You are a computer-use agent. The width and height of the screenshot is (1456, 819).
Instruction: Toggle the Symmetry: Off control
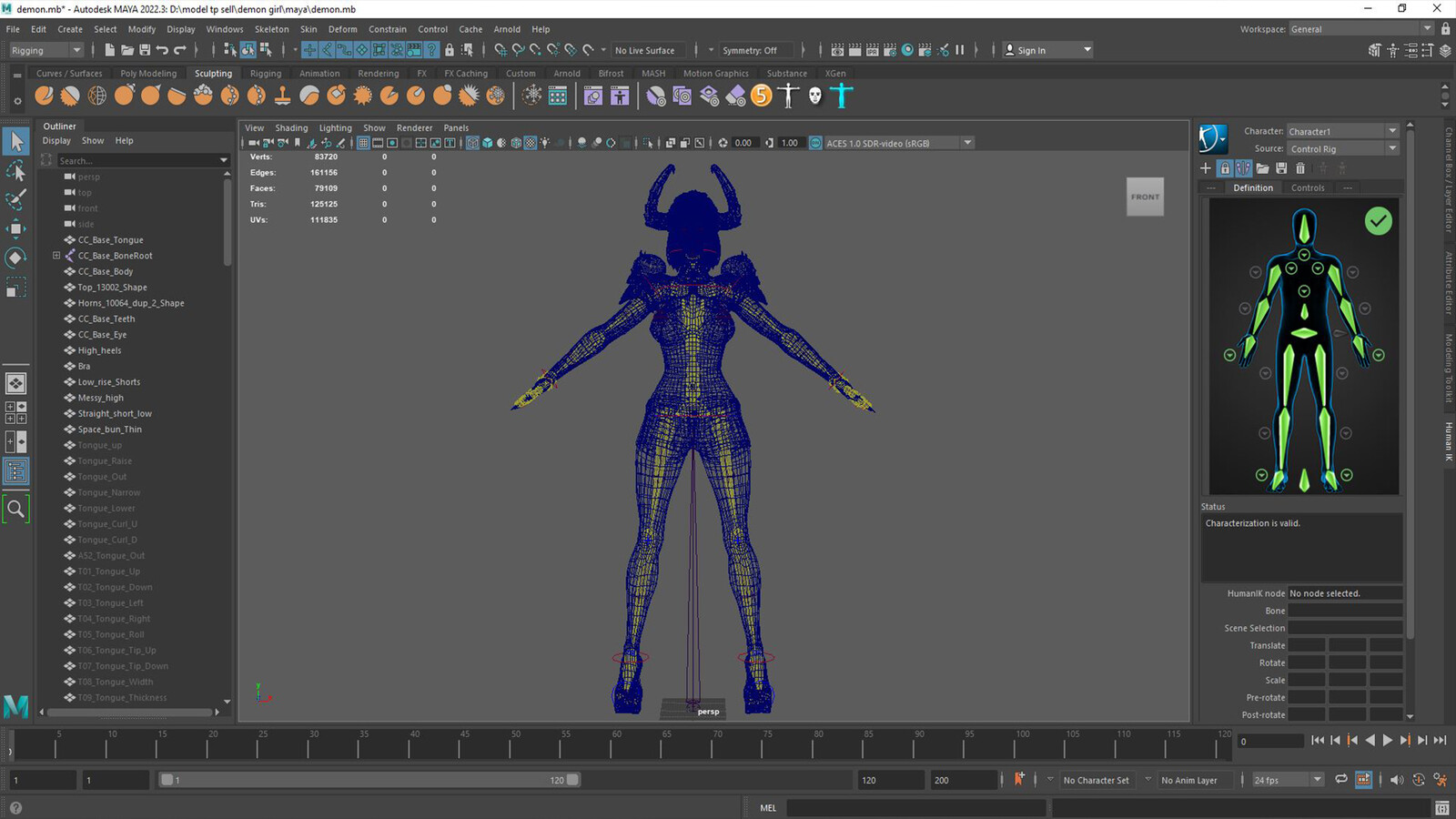pos(750,50)
